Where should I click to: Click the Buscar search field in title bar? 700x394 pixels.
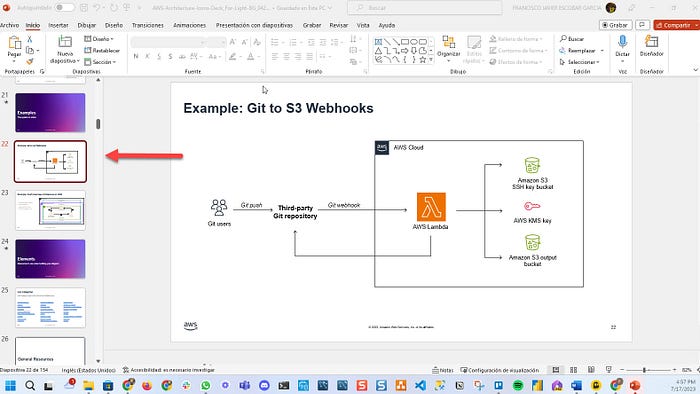click(x=425, y=8)
